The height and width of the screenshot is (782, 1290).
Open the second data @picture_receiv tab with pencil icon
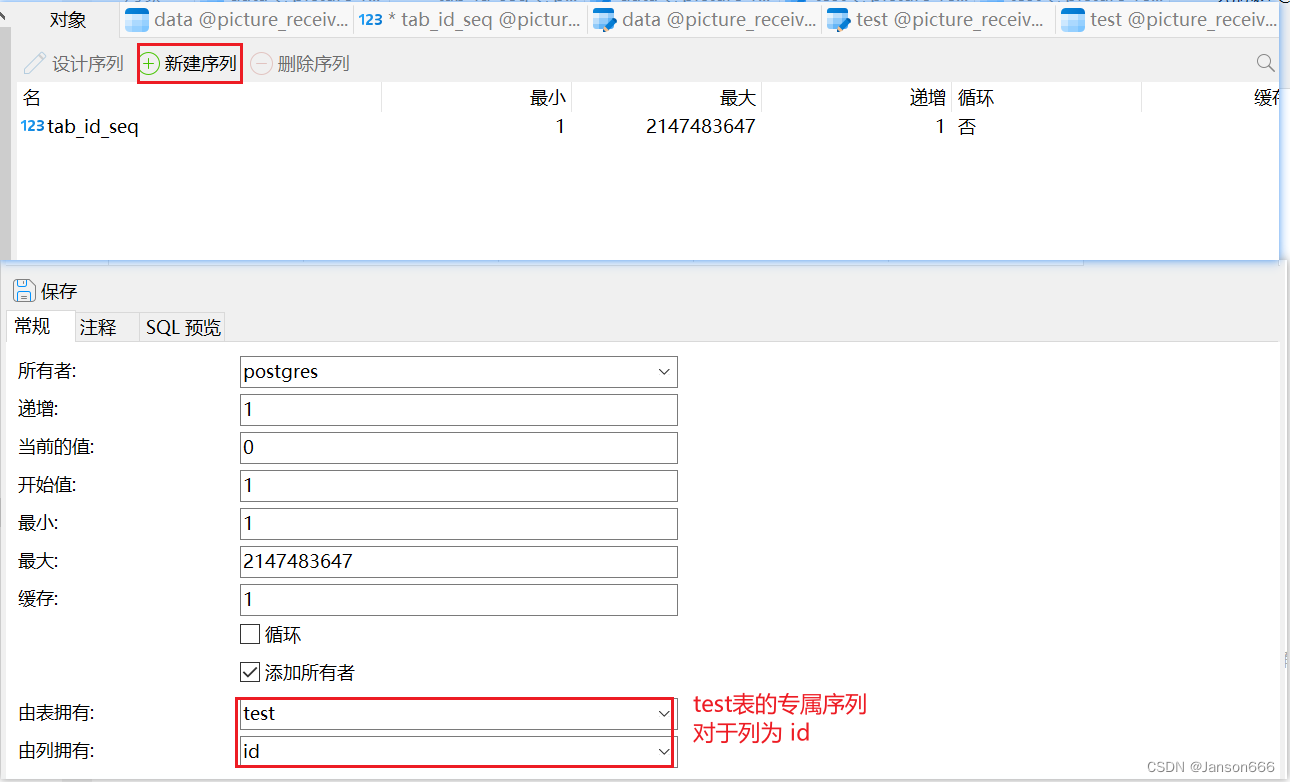(705, 19)
